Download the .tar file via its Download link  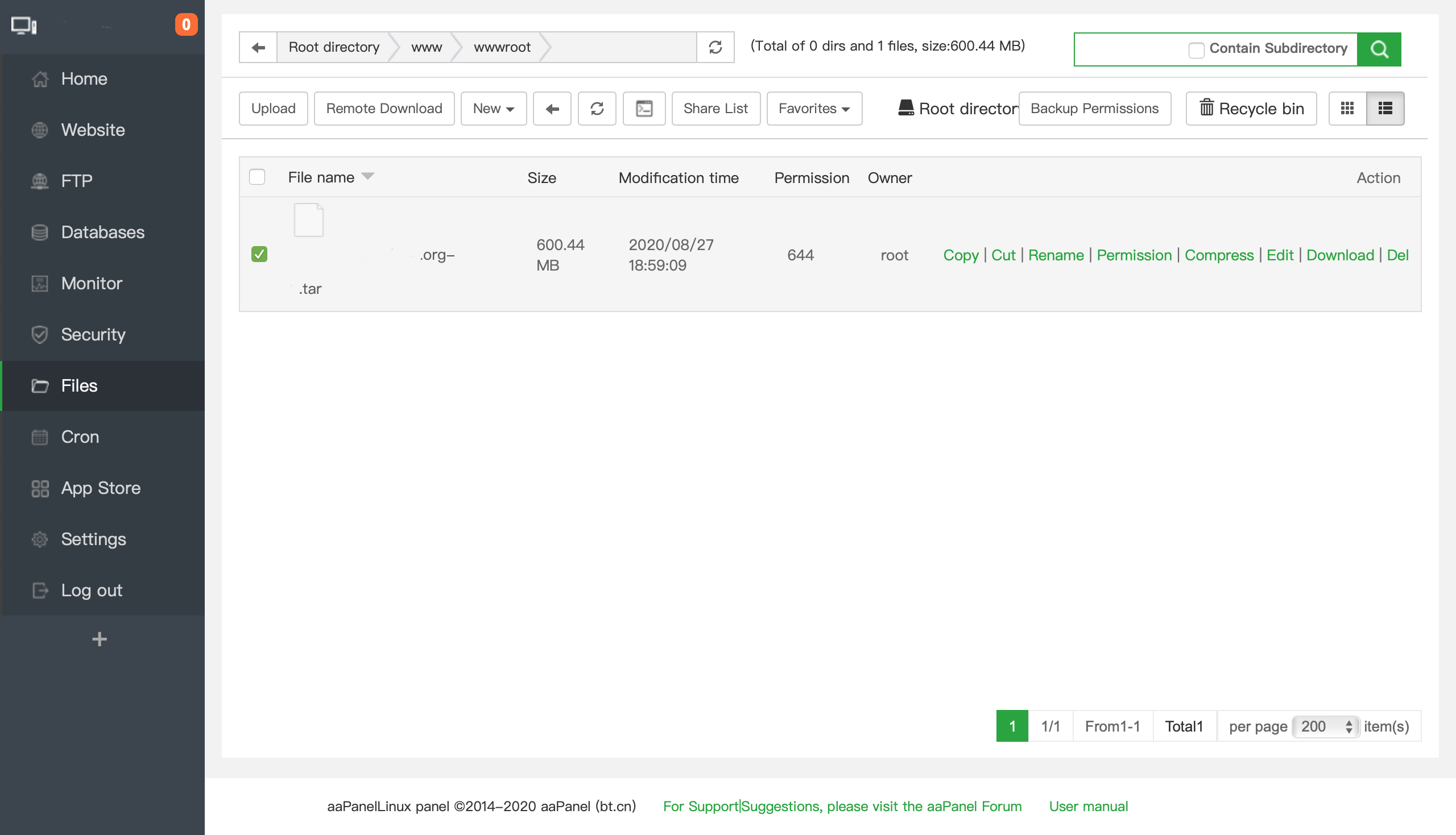point(1340,255)
